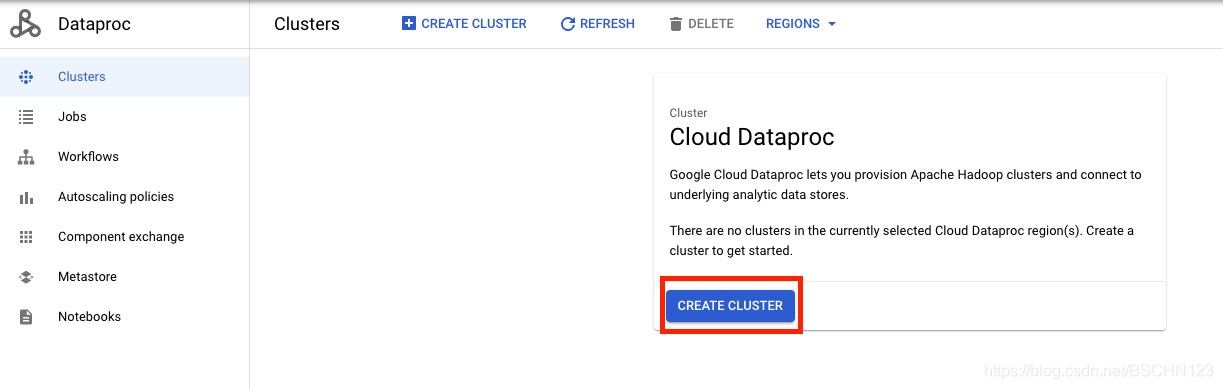Click the trash can delete icon
This screenshot has width=1223, height=389.
click(x=676, y=24)
